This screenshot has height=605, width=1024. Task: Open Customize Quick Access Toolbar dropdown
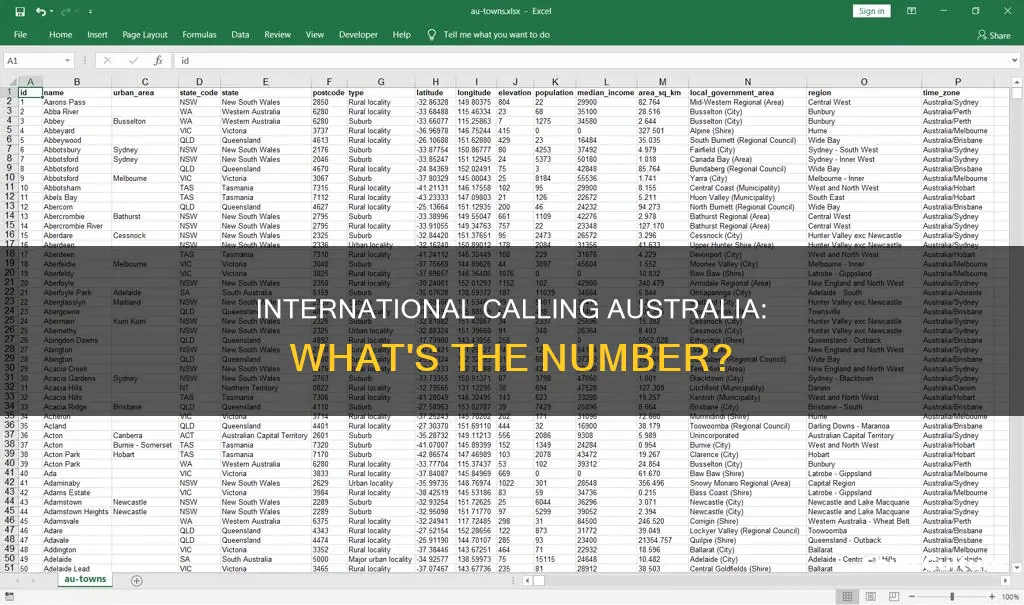pos(90,12)
